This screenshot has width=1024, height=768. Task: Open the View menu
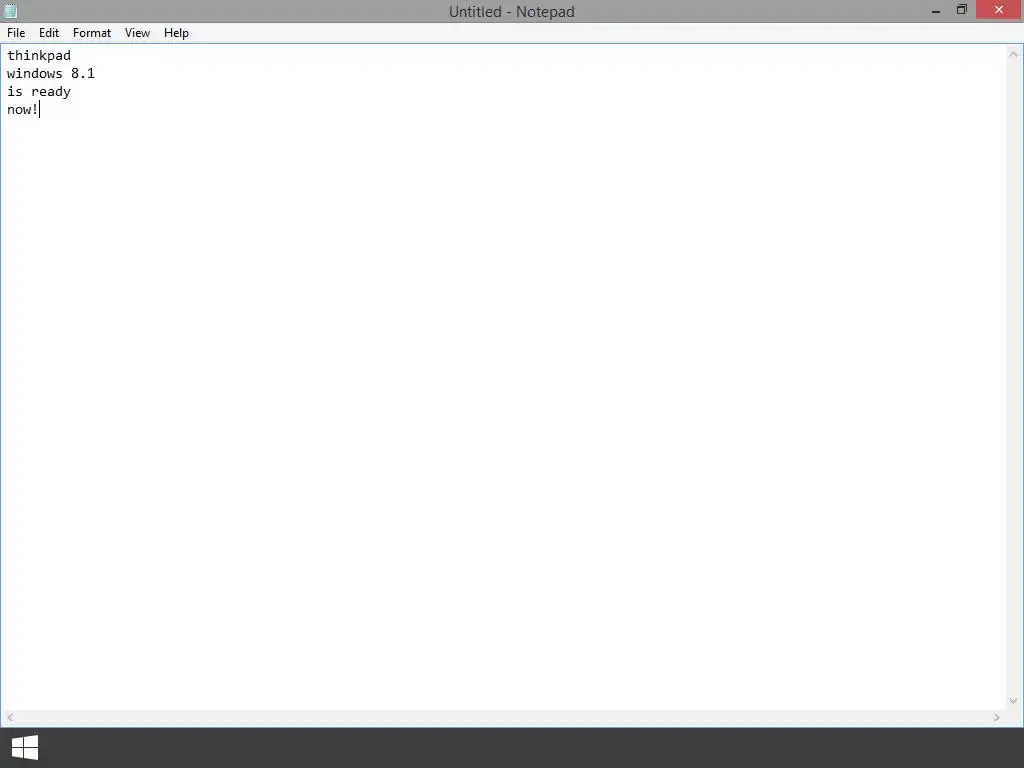pos(137,33)
